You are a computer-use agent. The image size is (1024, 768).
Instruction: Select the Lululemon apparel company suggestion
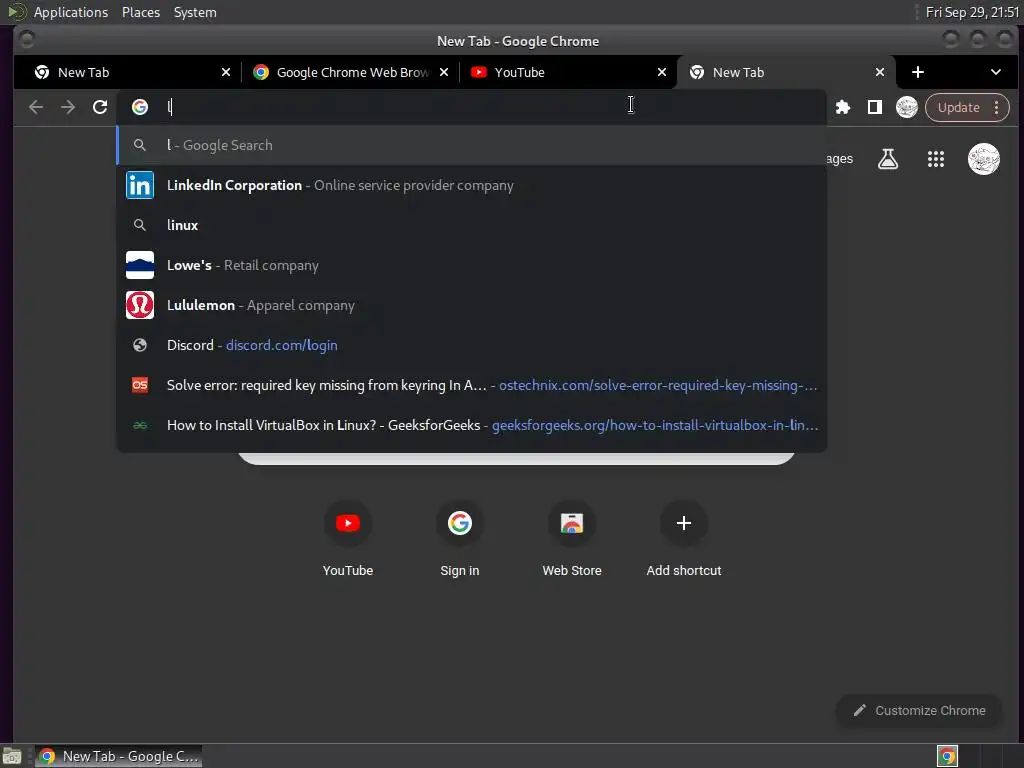click(x=472, y=305)
